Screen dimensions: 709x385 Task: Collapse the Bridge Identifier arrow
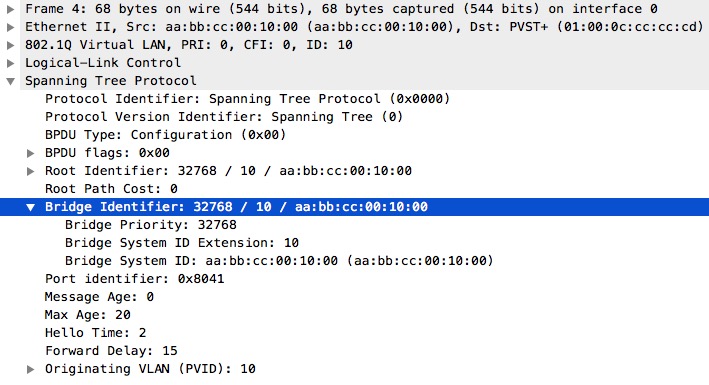tap(30, 207)
